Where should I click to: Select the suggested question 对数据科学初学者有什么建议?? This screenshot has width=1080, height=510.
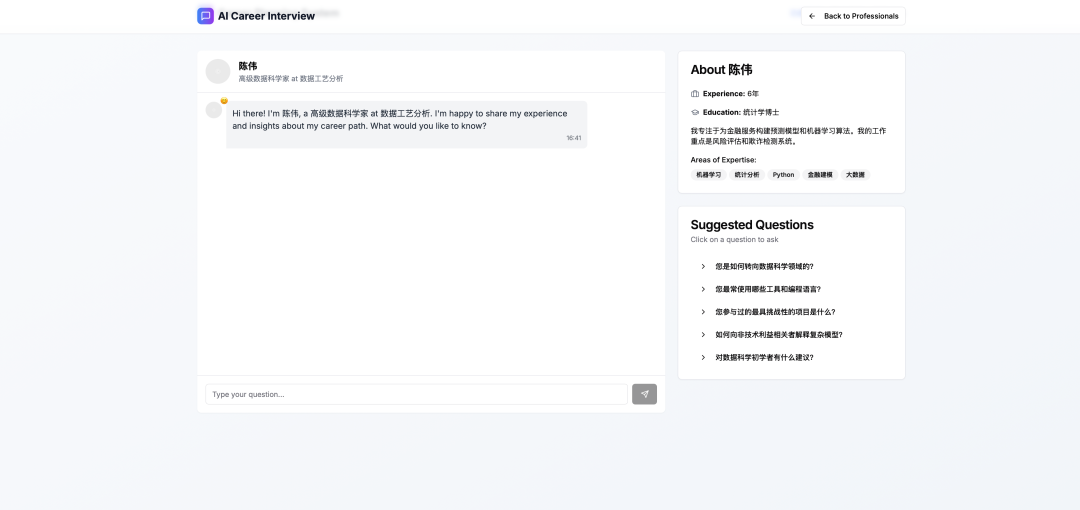(764, 357)
